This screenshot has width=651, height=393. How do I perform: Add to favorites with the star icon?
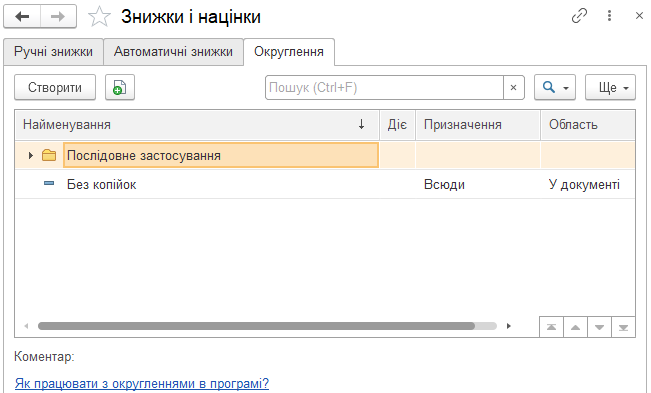click(x=99, y=17)
